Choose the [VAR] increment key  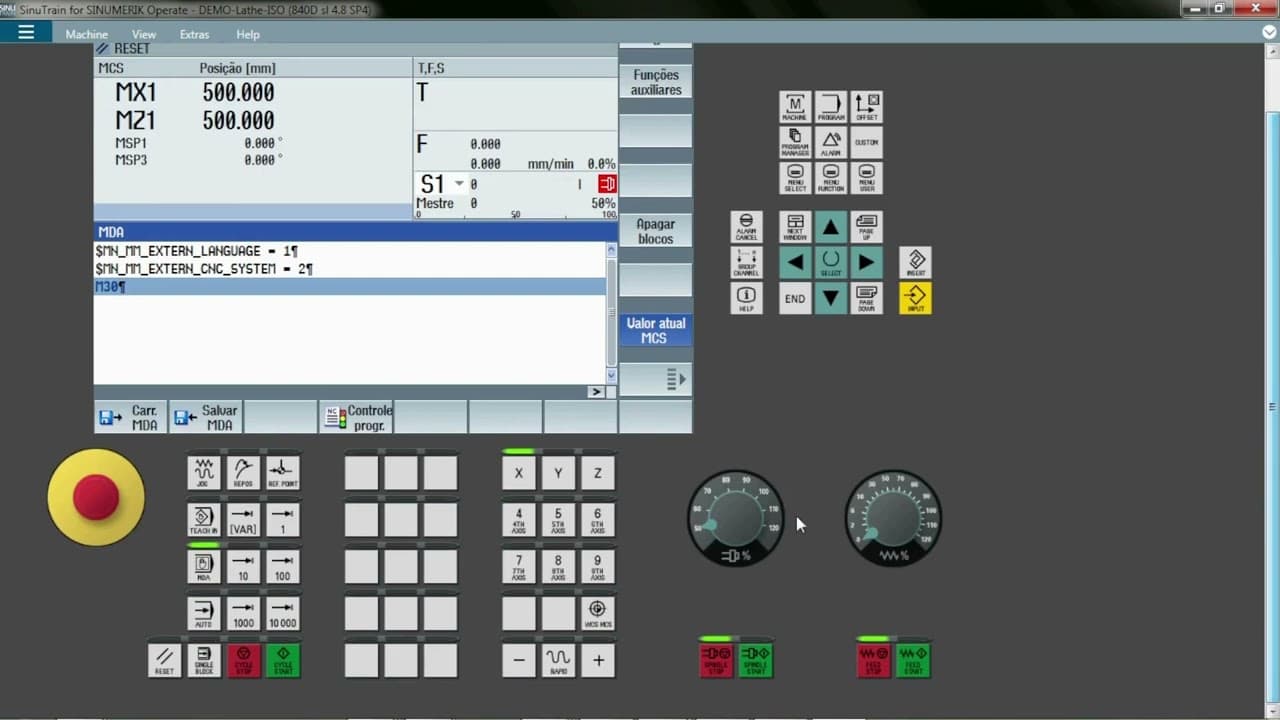point(243,520)
